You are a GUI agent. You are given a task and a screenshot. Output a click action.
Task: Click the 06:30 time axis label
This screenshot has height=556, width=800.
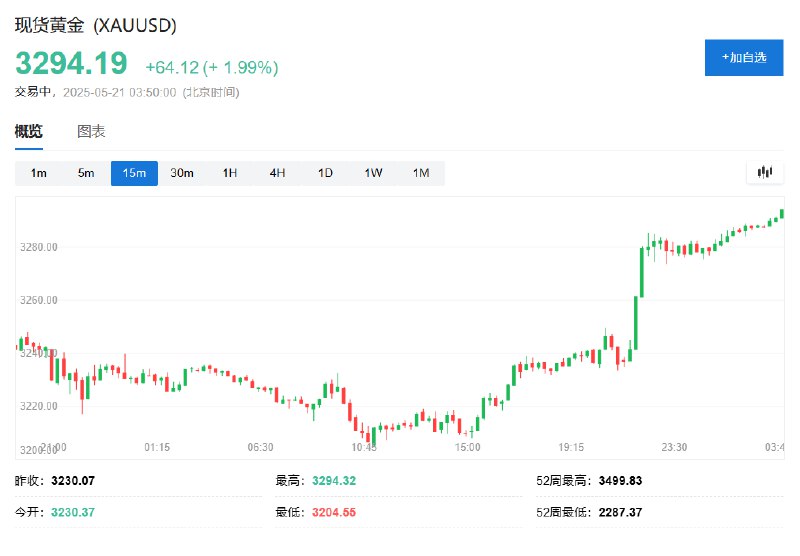click(x=261, y=447)
